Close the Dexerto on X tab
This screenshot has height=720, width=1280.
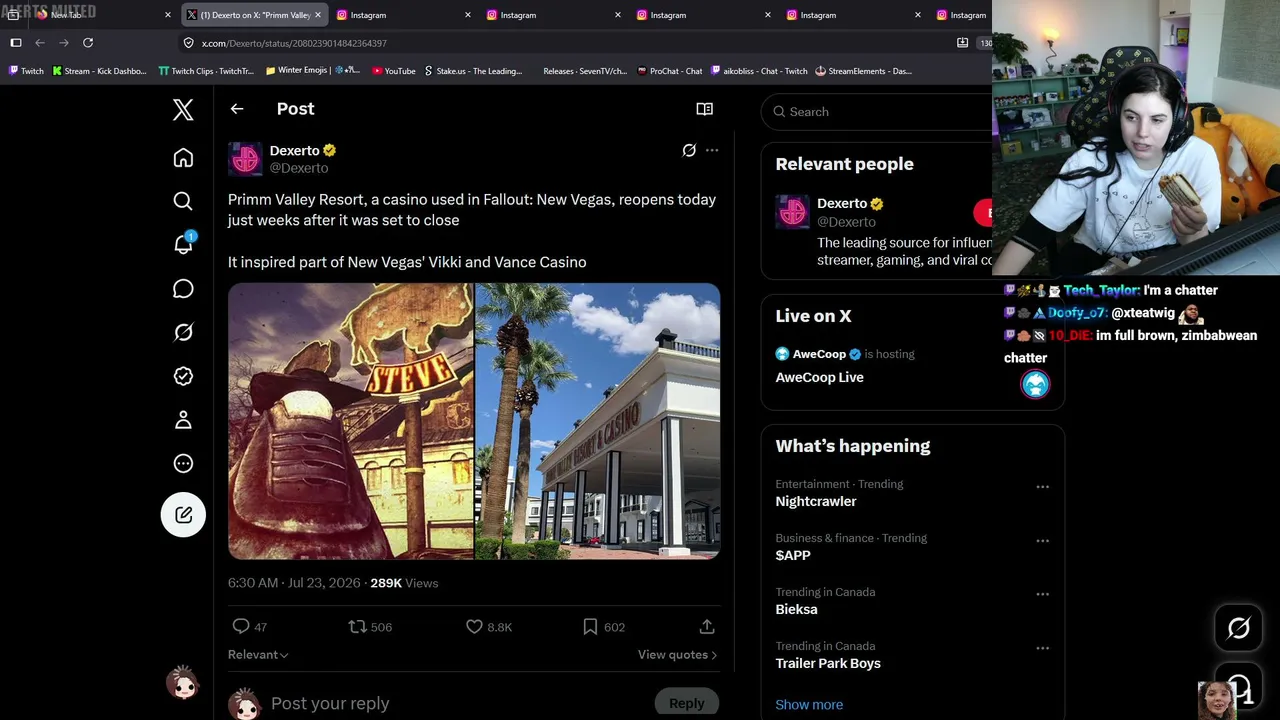pyautogui.click(x=318, y=15)
